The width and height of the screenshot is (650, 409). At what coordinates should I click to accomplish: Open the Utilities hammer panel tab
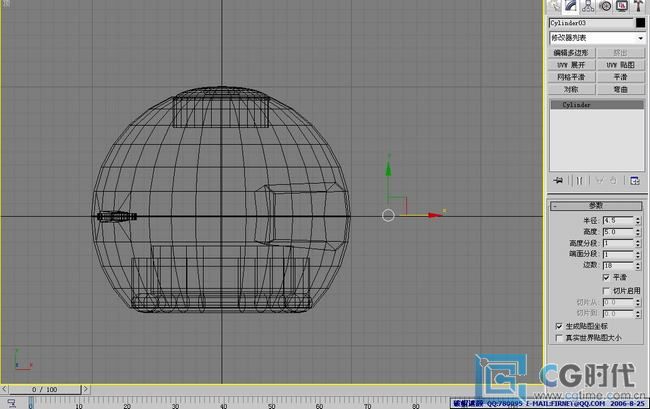pyautogui.click(x=638, y=6)
